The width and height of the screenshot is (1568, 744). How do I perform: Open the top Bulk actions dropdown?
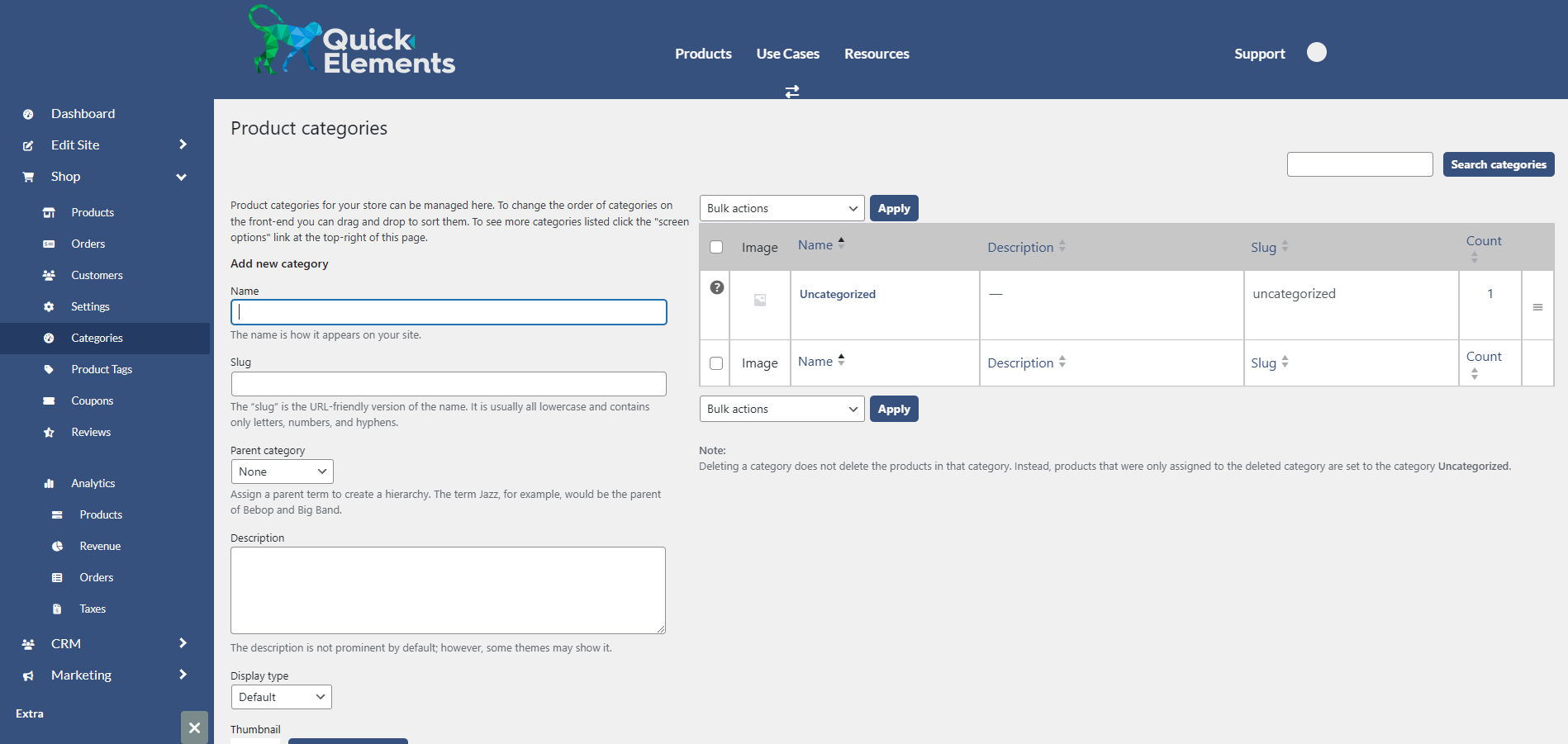[782, 207]
